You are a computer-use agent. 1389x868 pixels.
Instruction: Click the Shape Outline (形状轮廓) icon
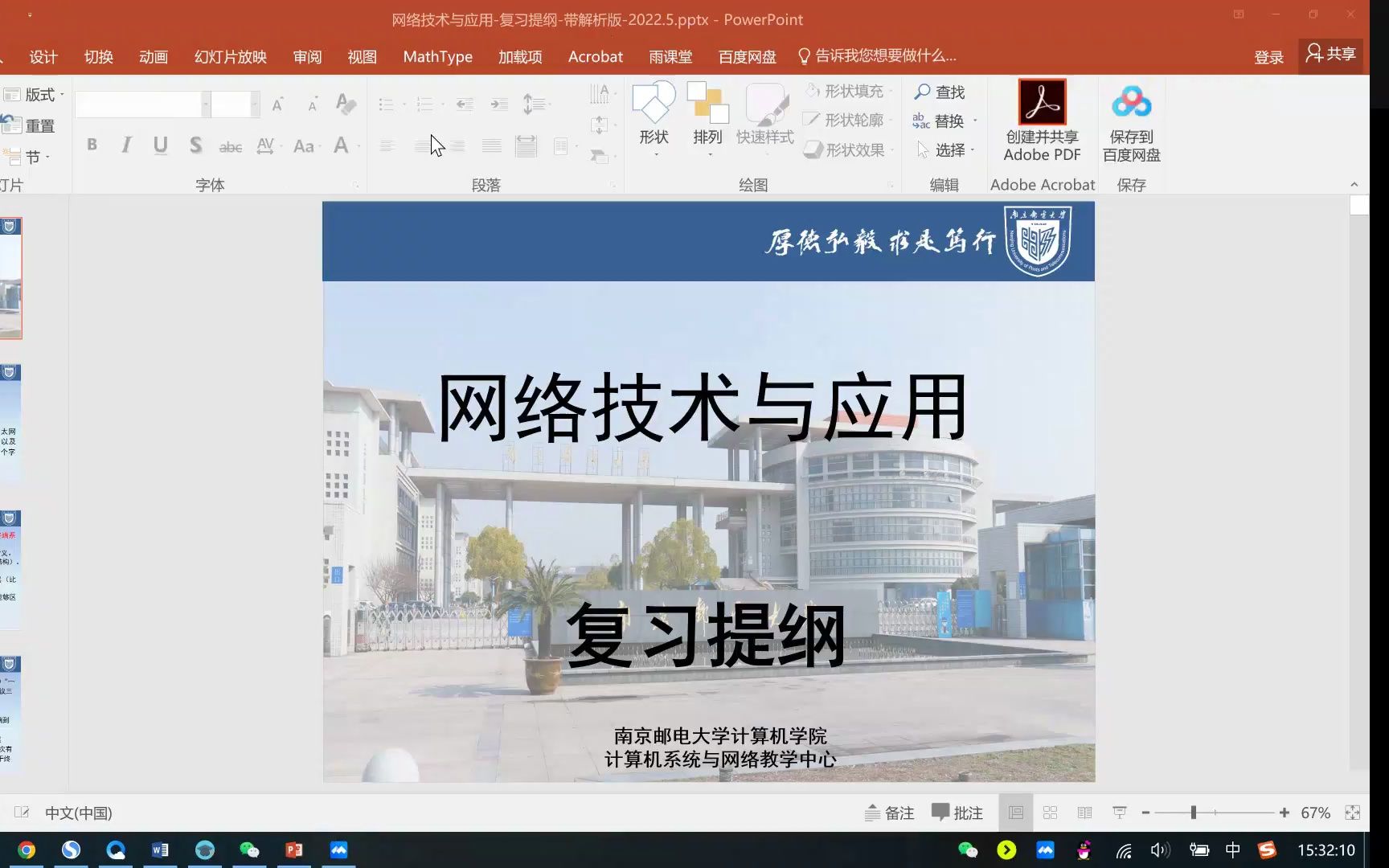pyautogui.click(x=811, y=121)
